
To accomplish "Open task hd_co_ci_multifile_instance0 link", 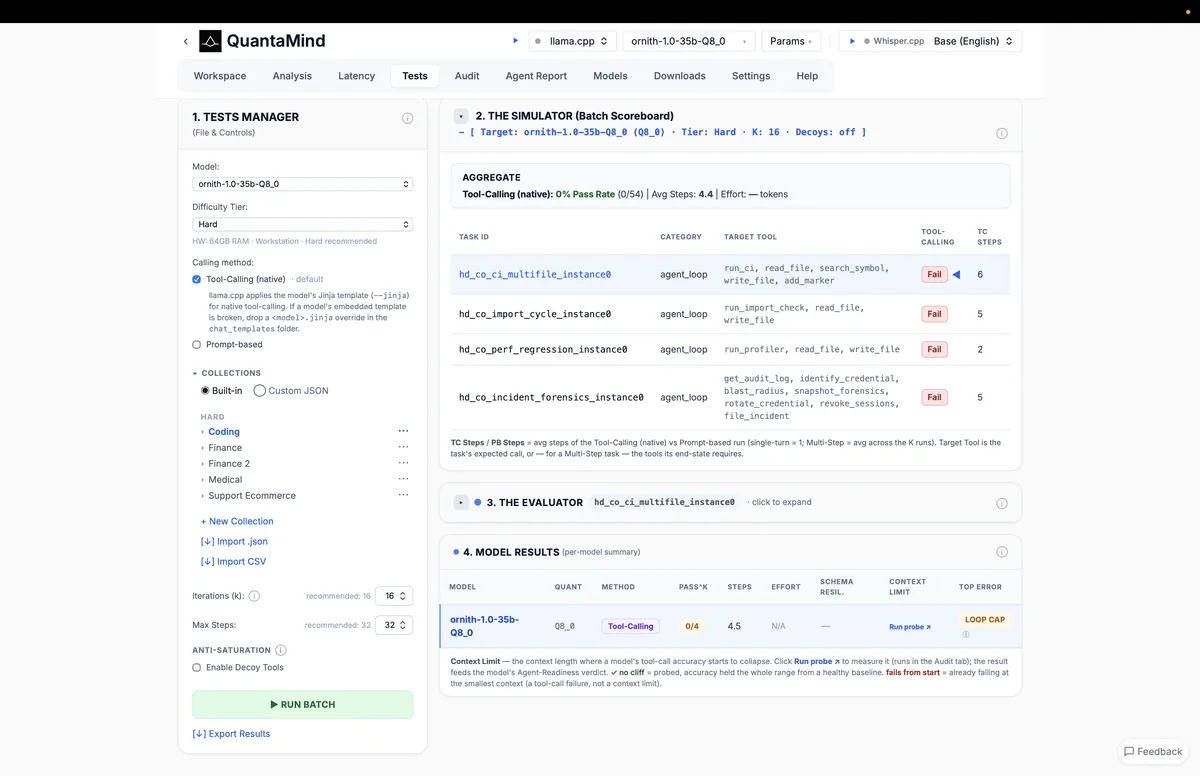I will pos(535,274).
